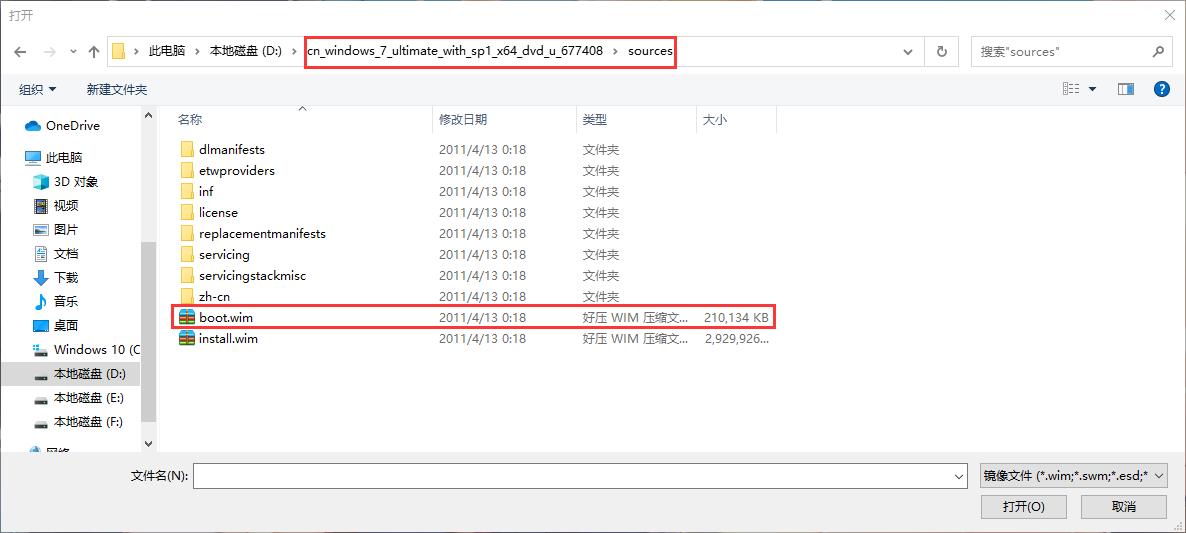Refresh the sources folder listing

(x=942, y=51)
